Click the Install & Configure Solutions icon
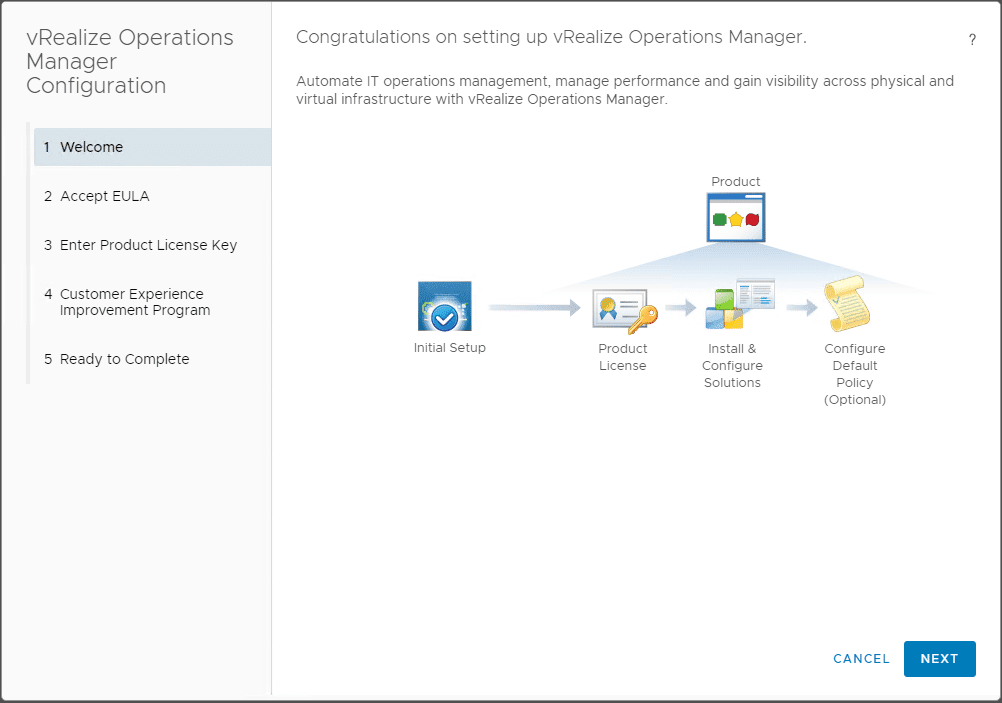1002x703 pixels. coord(738,305)
